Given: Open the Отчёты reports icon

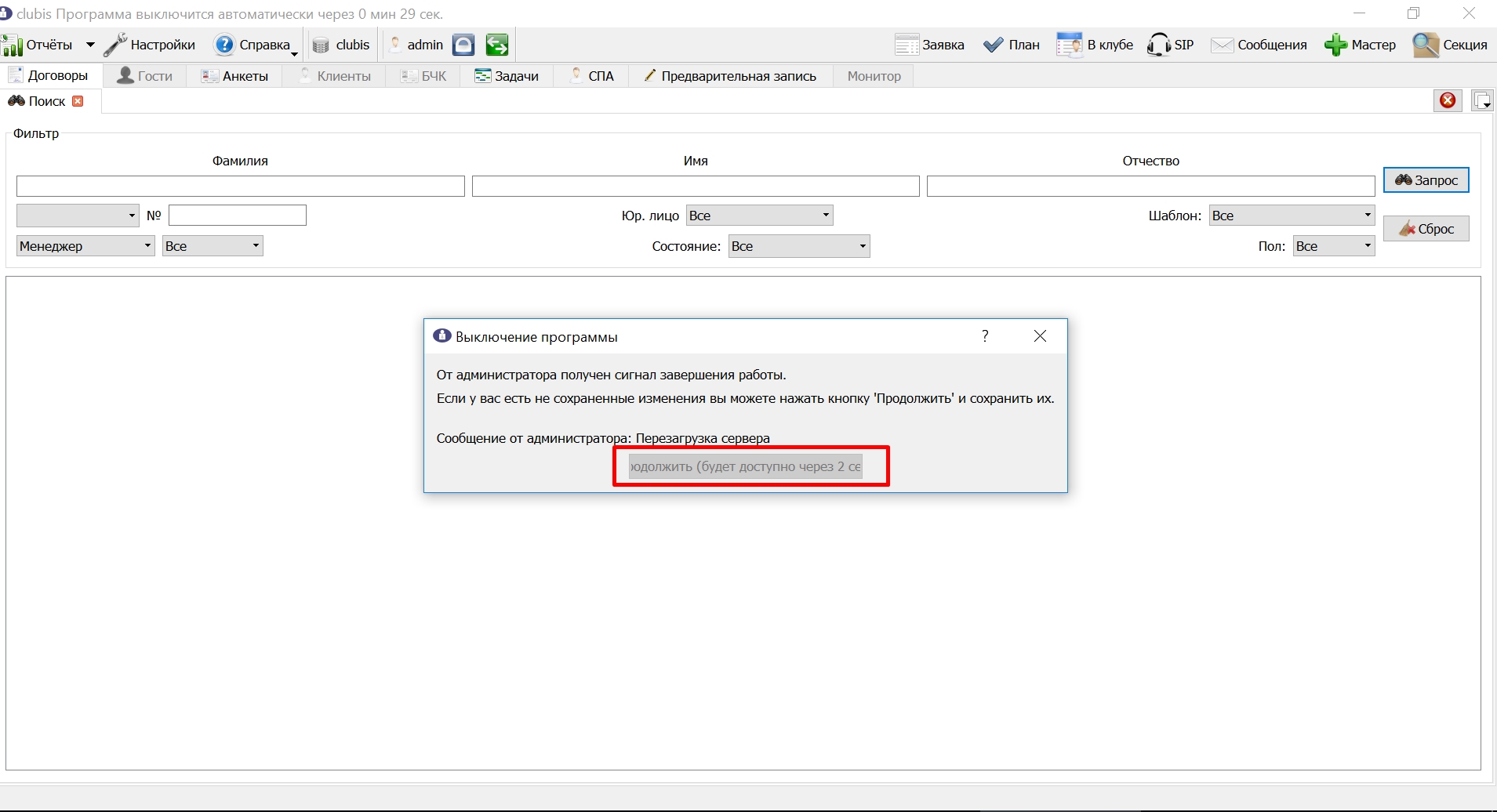Looking at the screenshot, I should click(13, 45).
